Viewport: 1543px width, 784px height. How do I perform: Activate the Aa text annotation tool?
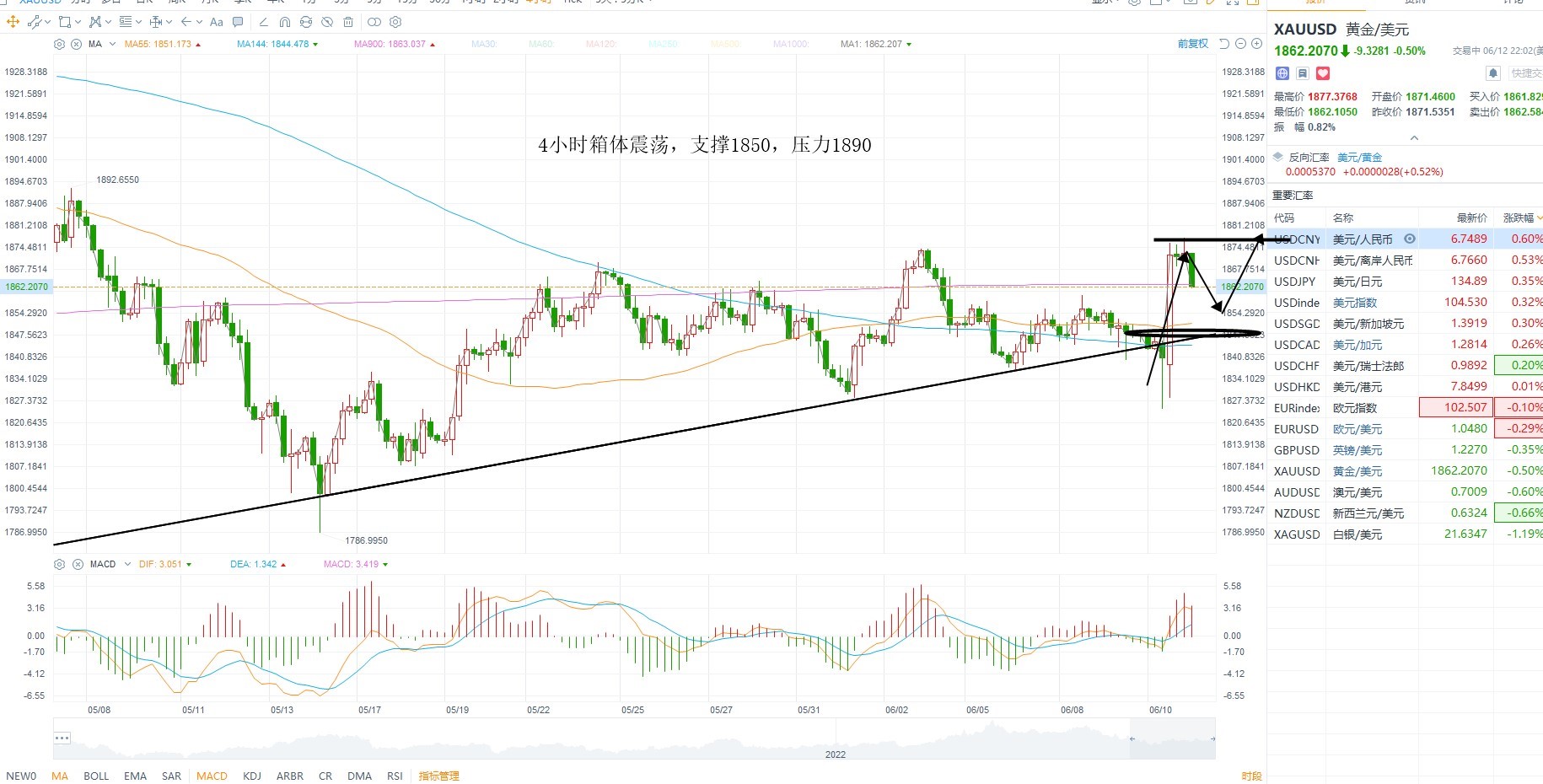217,22
